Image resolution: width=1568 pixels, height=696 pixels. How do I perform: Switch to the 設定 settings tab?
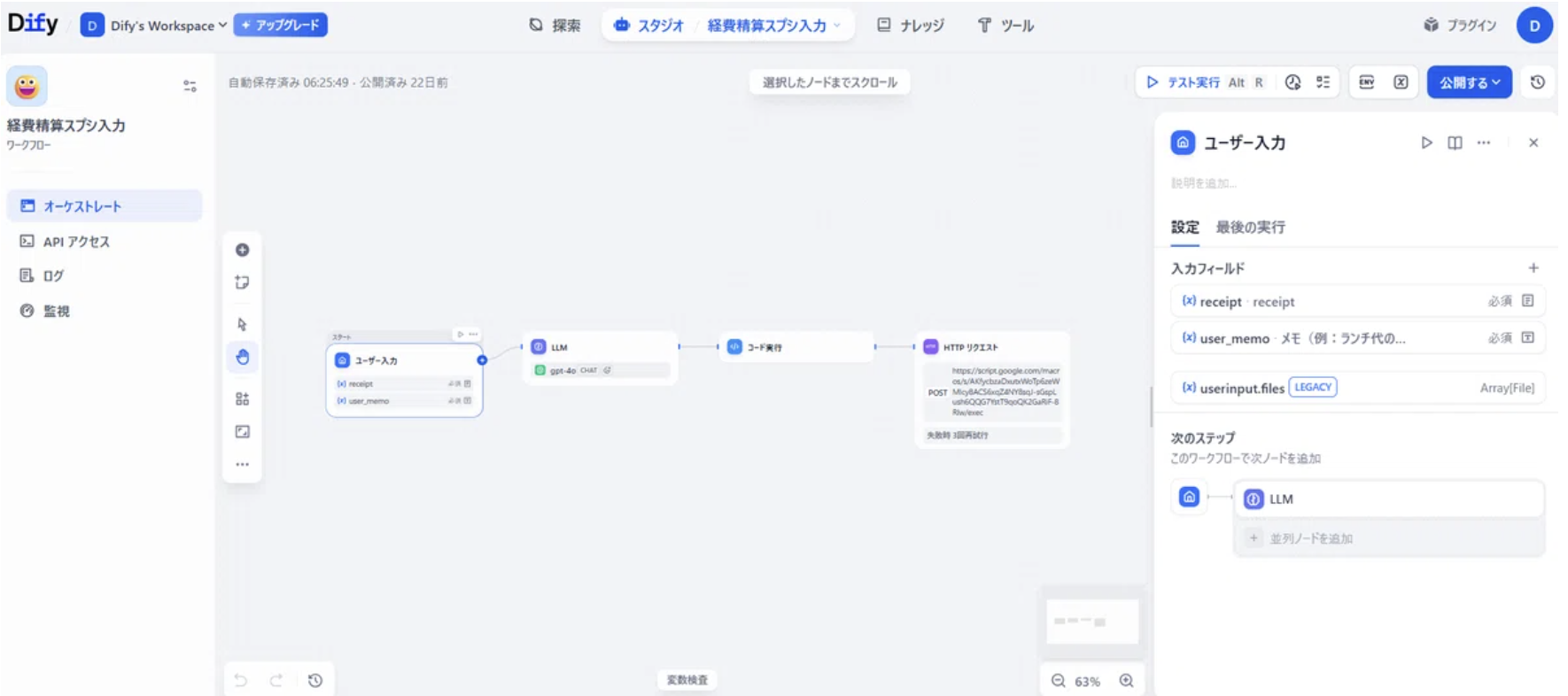pyautogui.click(x=1184, y=228)
